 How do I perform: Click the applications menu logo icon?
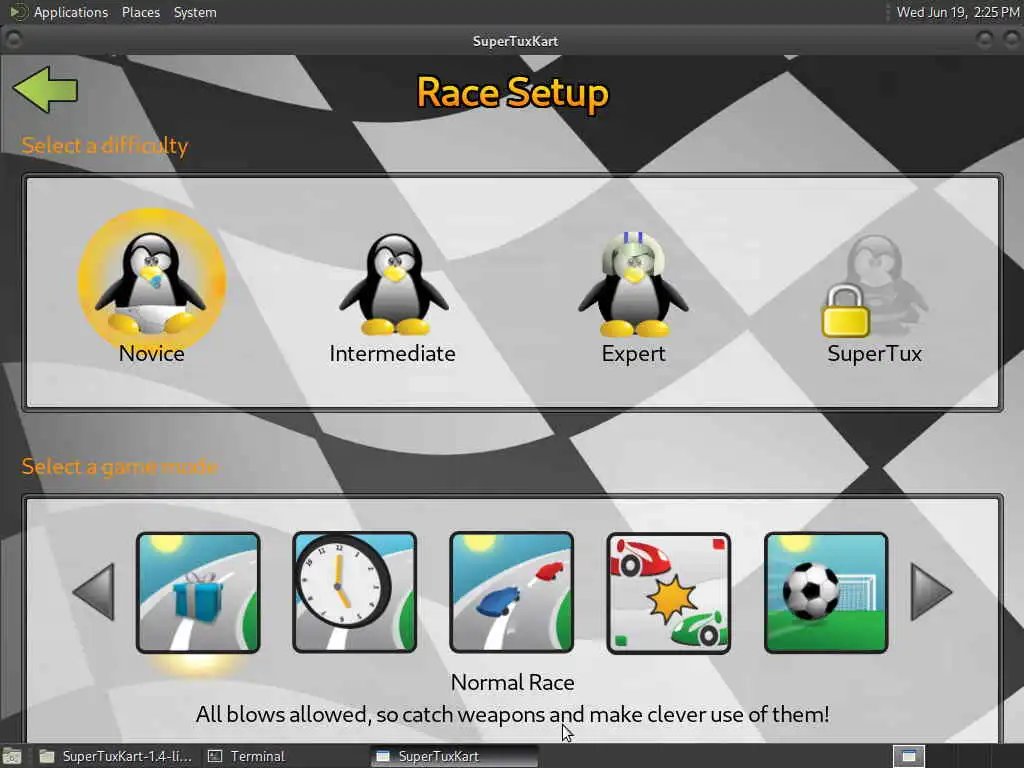point(18,12)
